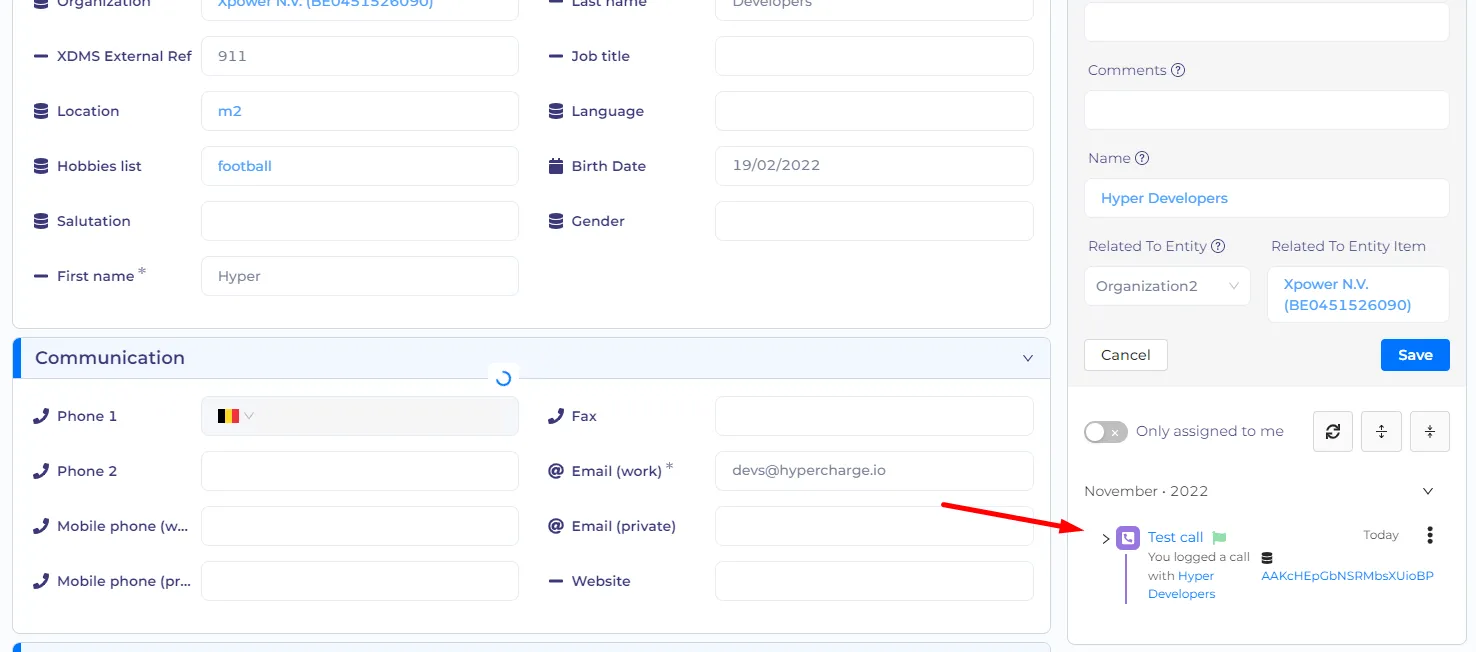Click the database icon beside Language
1476x652 pixels.
pos(556,111)
